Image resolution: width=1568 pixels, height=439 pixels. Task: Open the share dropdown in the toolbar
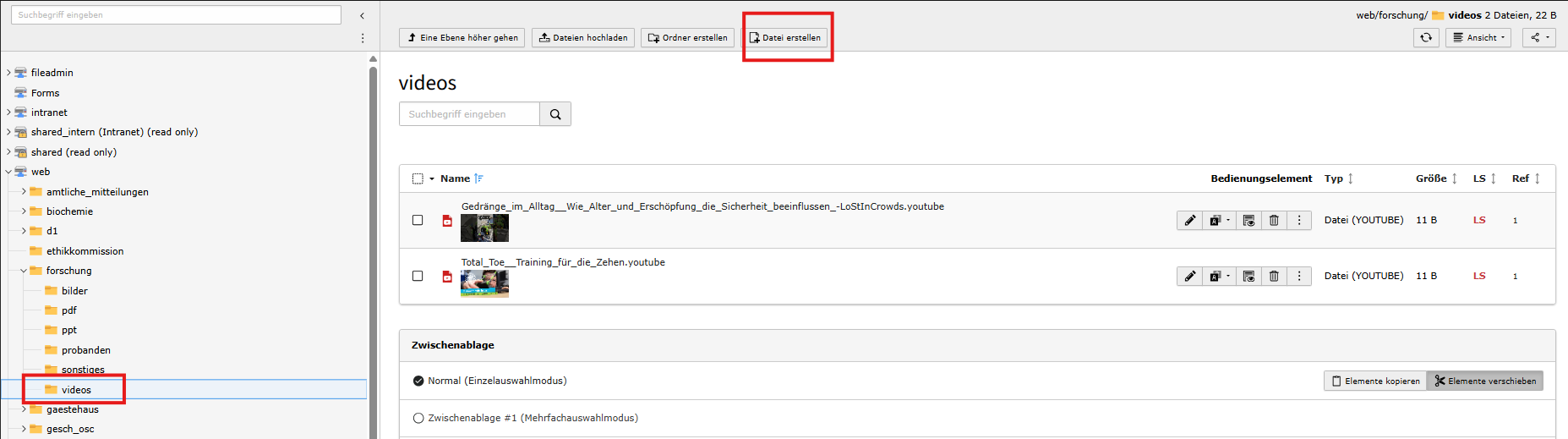pyautogui.click(x=1538, y=37)
